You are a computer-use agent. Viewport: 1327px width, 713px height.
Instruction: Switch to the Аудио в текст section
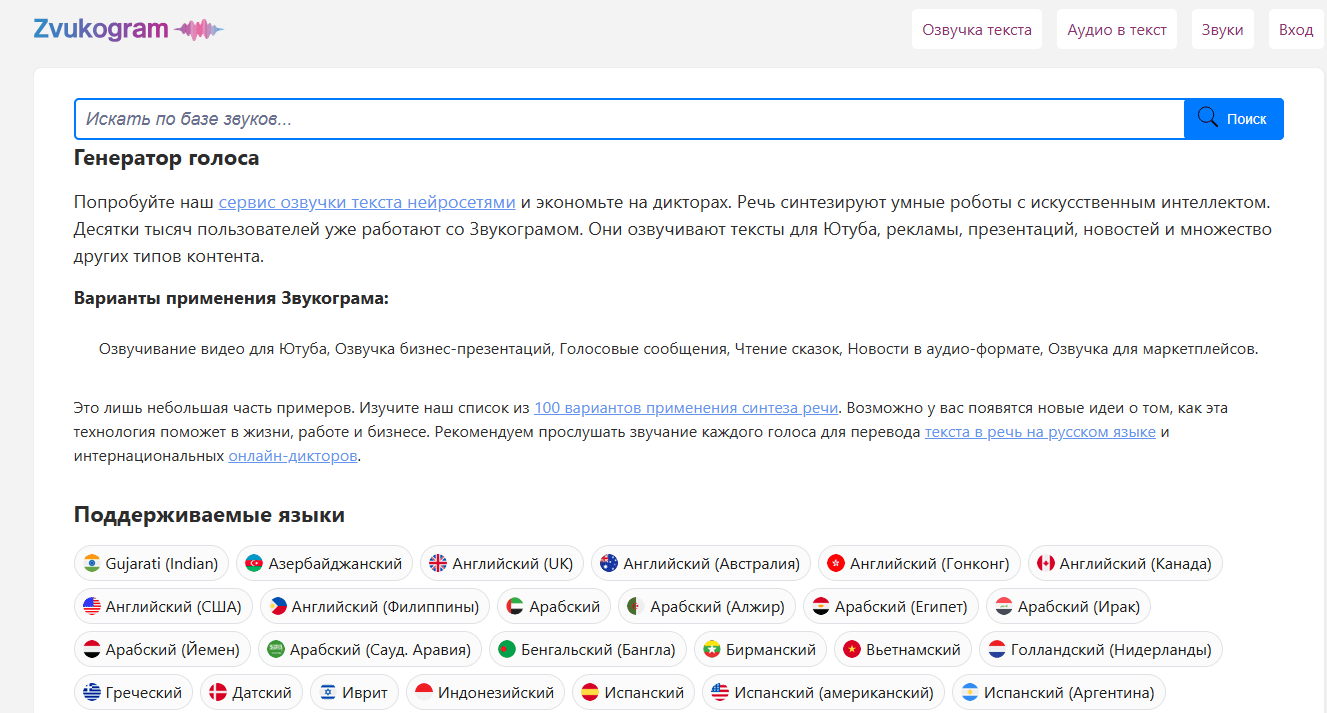(1117, 29)
